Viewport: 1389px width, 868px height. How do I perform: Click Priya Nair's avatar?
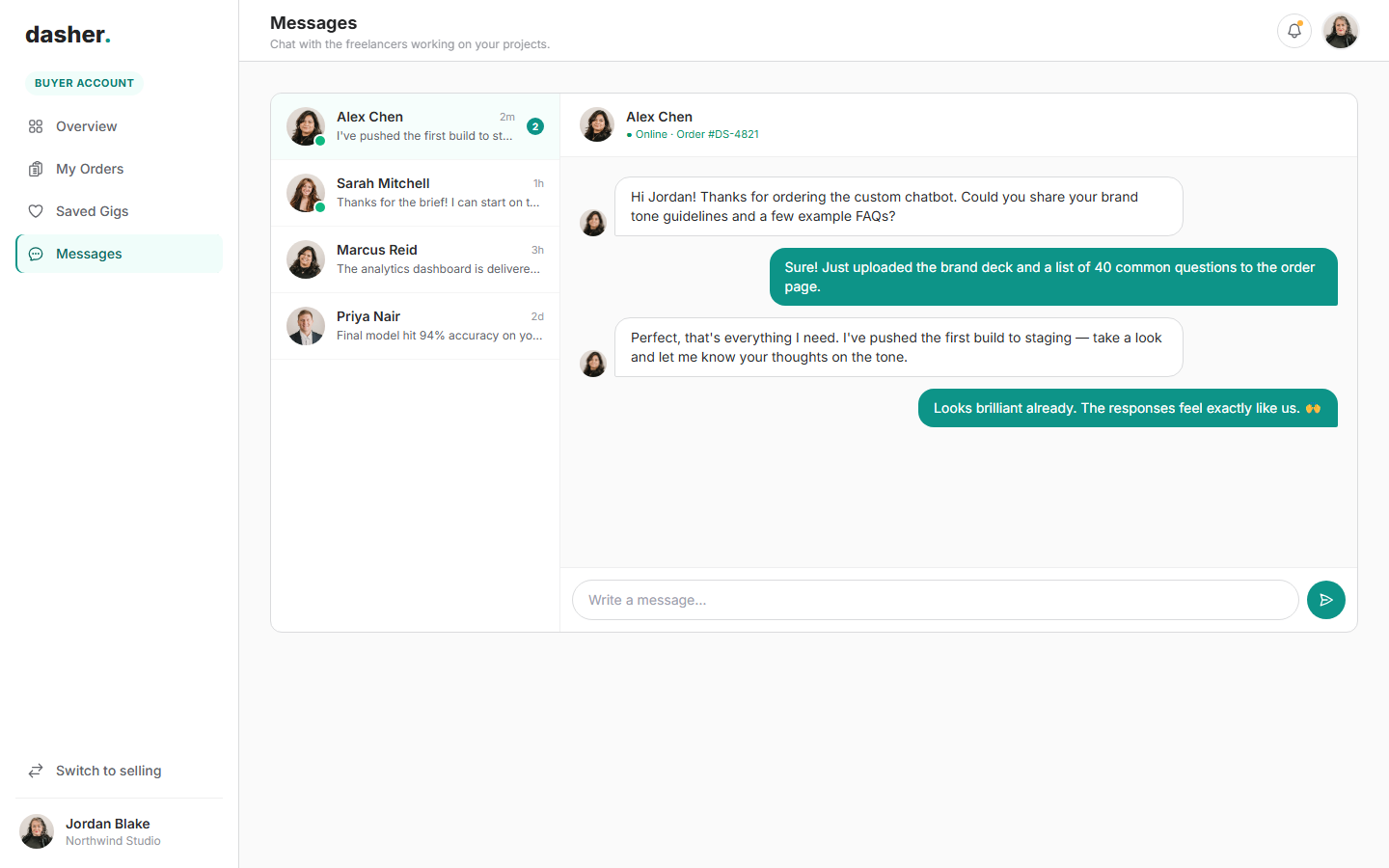(306, 326)
